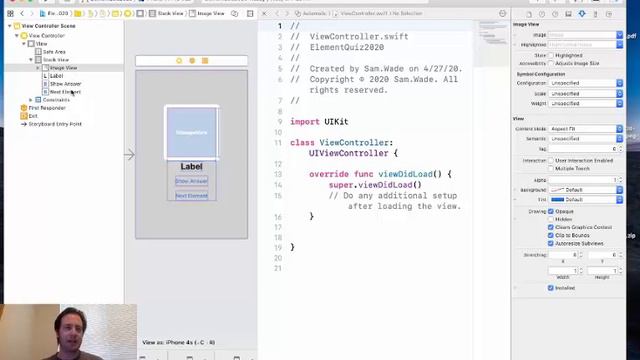Click the View square icon in the jump bar
The height and width of the screenshot is (360, 640).
click(140, 13)
